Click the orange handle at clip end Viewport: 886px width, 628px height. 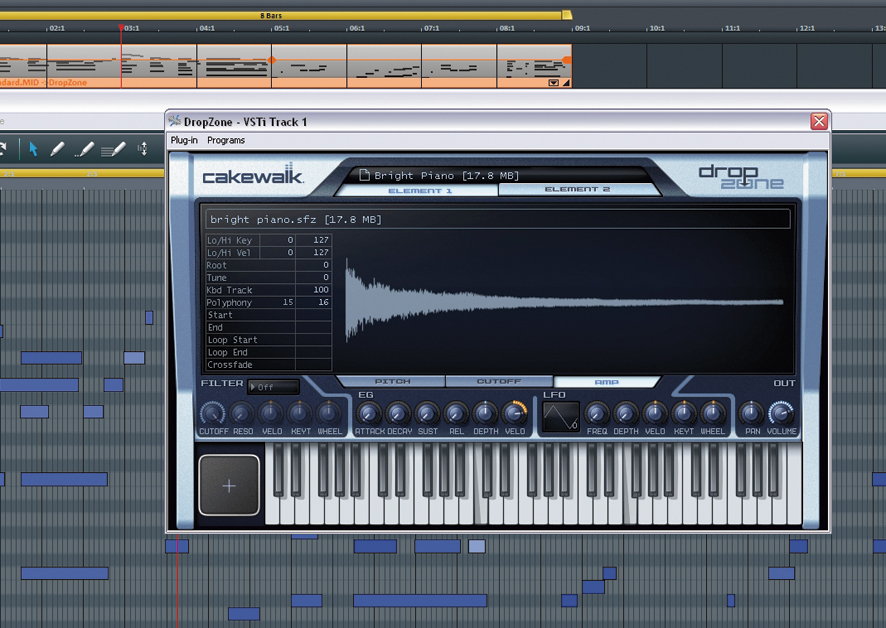(567, 59)
